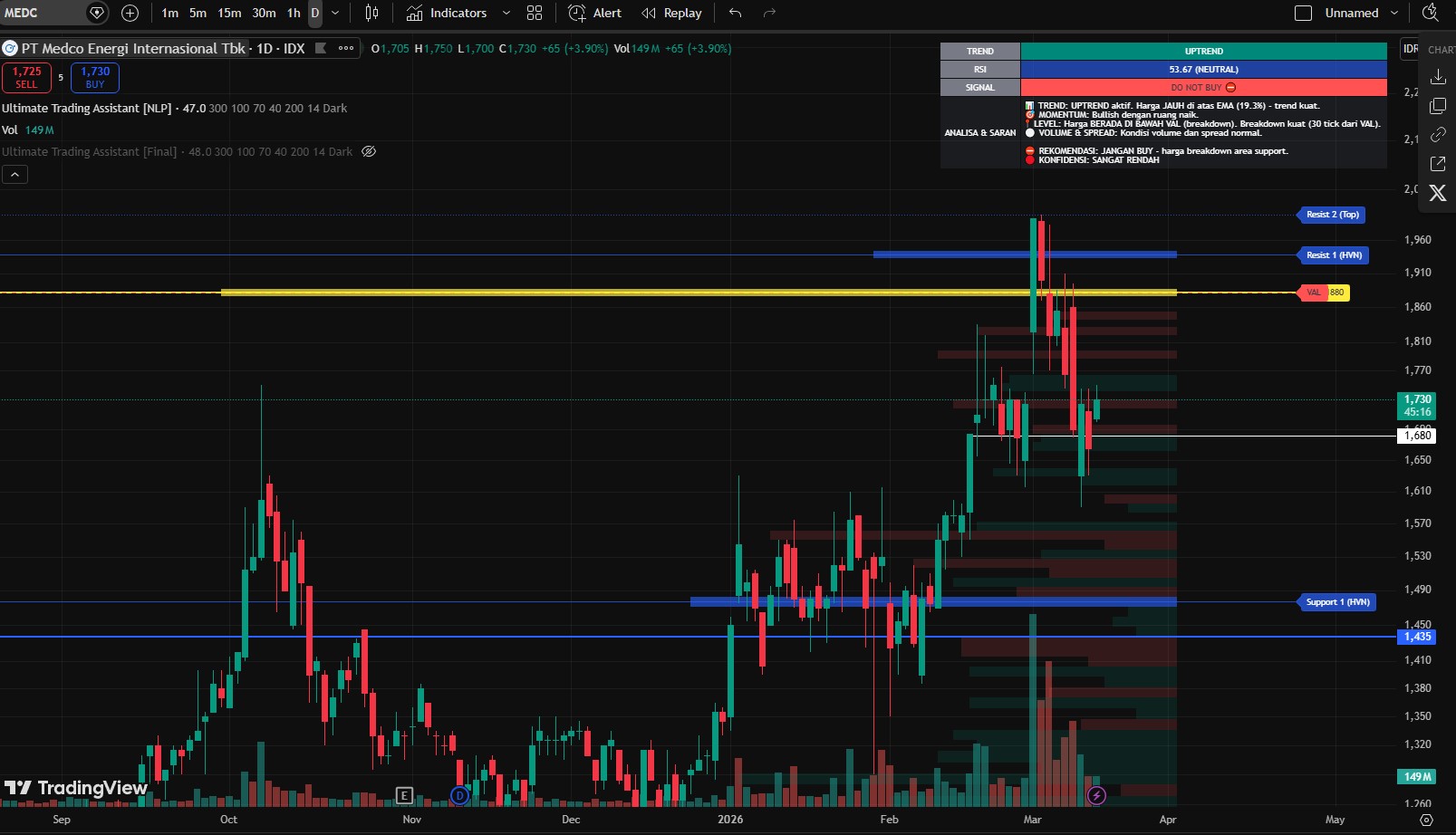Click the 1,680 price line label

[1417, 436]
